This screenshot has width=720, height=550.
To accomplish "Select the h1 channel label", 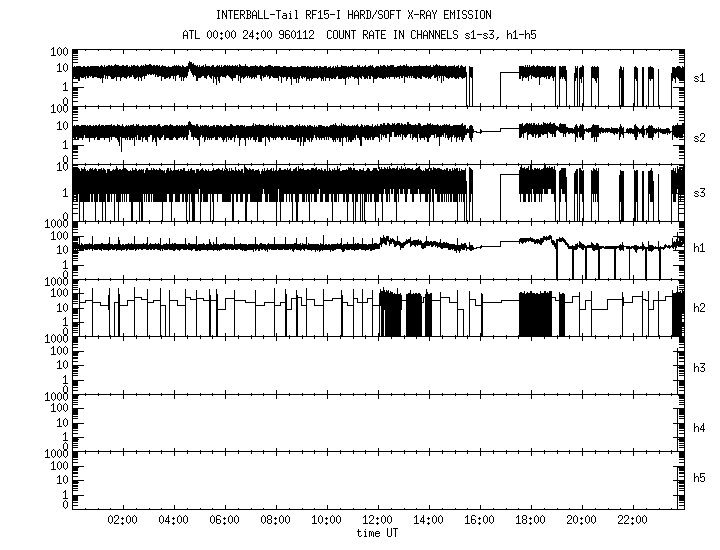I will (700, 249).
